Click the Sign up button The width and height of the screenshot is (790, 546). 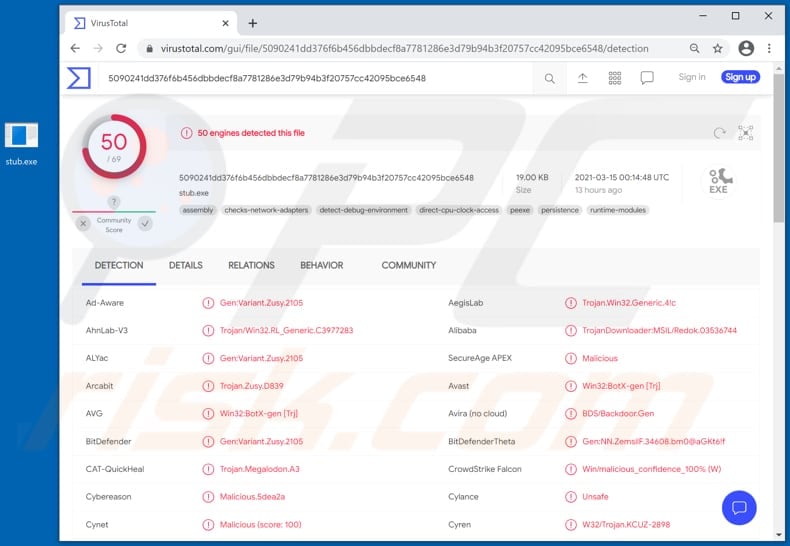(x=740, y=77)
